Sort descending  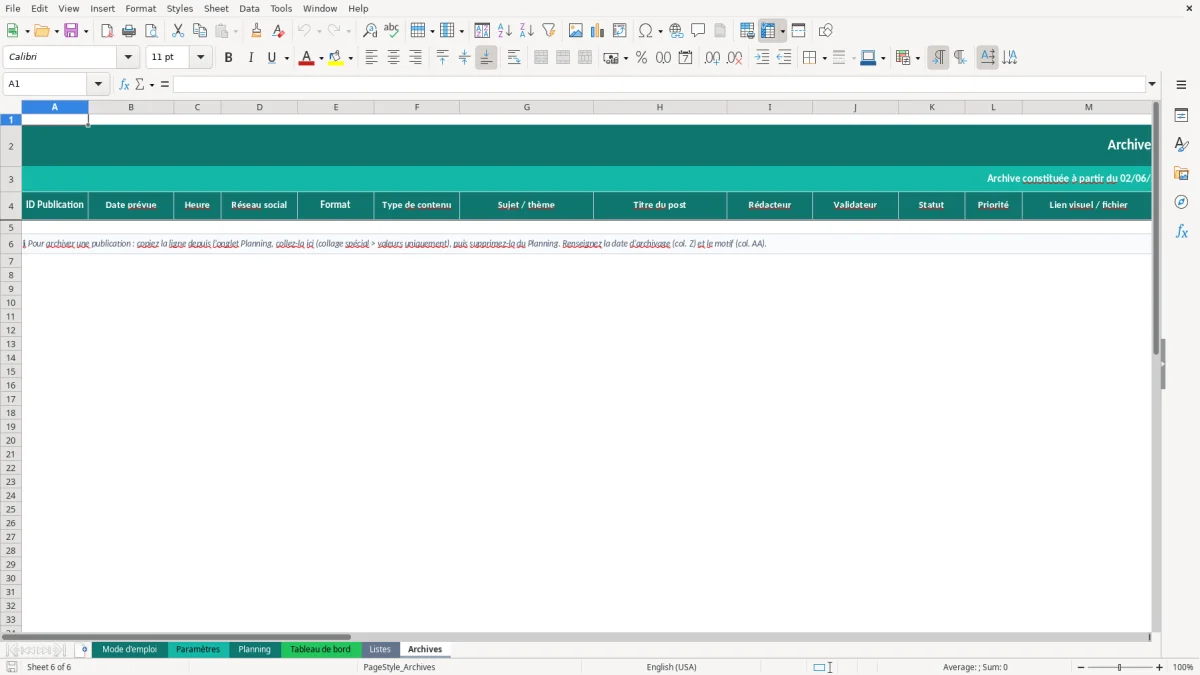coord(527,31)
